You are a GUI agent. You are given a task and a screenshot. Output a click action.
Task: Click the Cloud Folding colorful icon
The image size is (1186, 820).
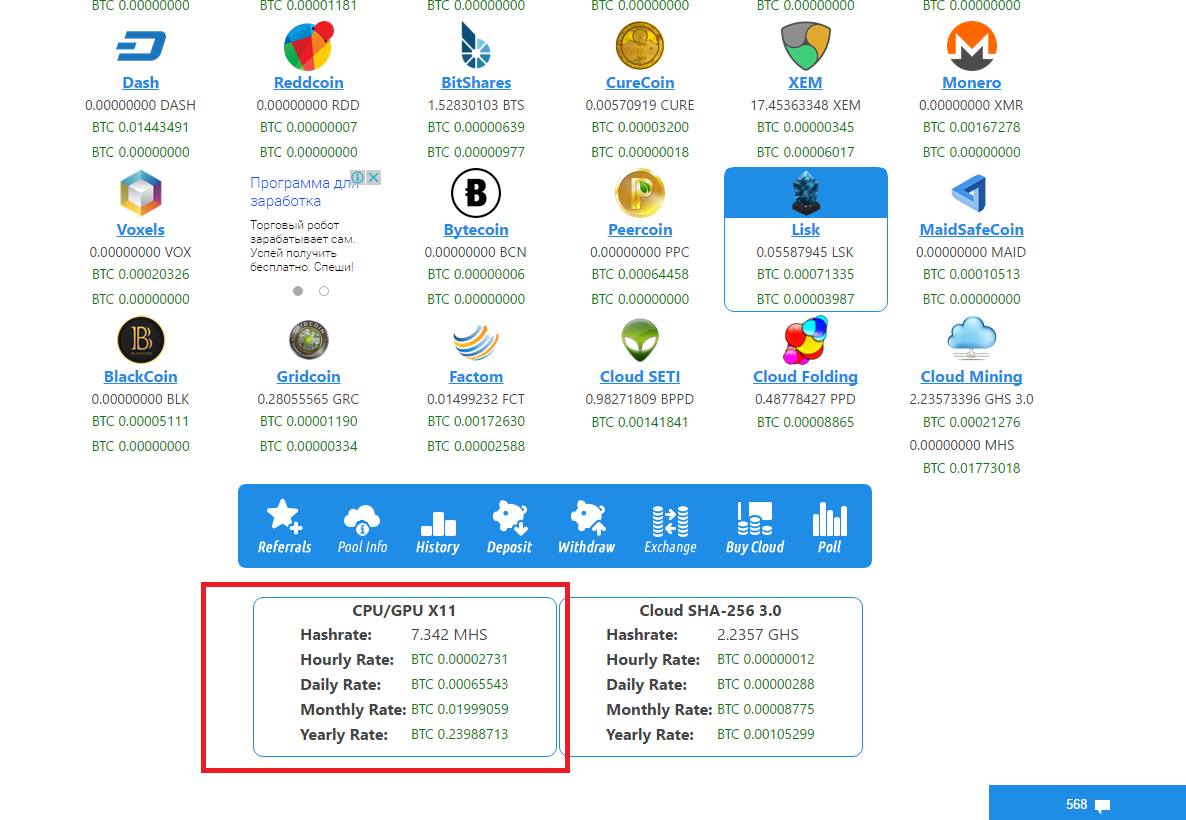(806, 340)
